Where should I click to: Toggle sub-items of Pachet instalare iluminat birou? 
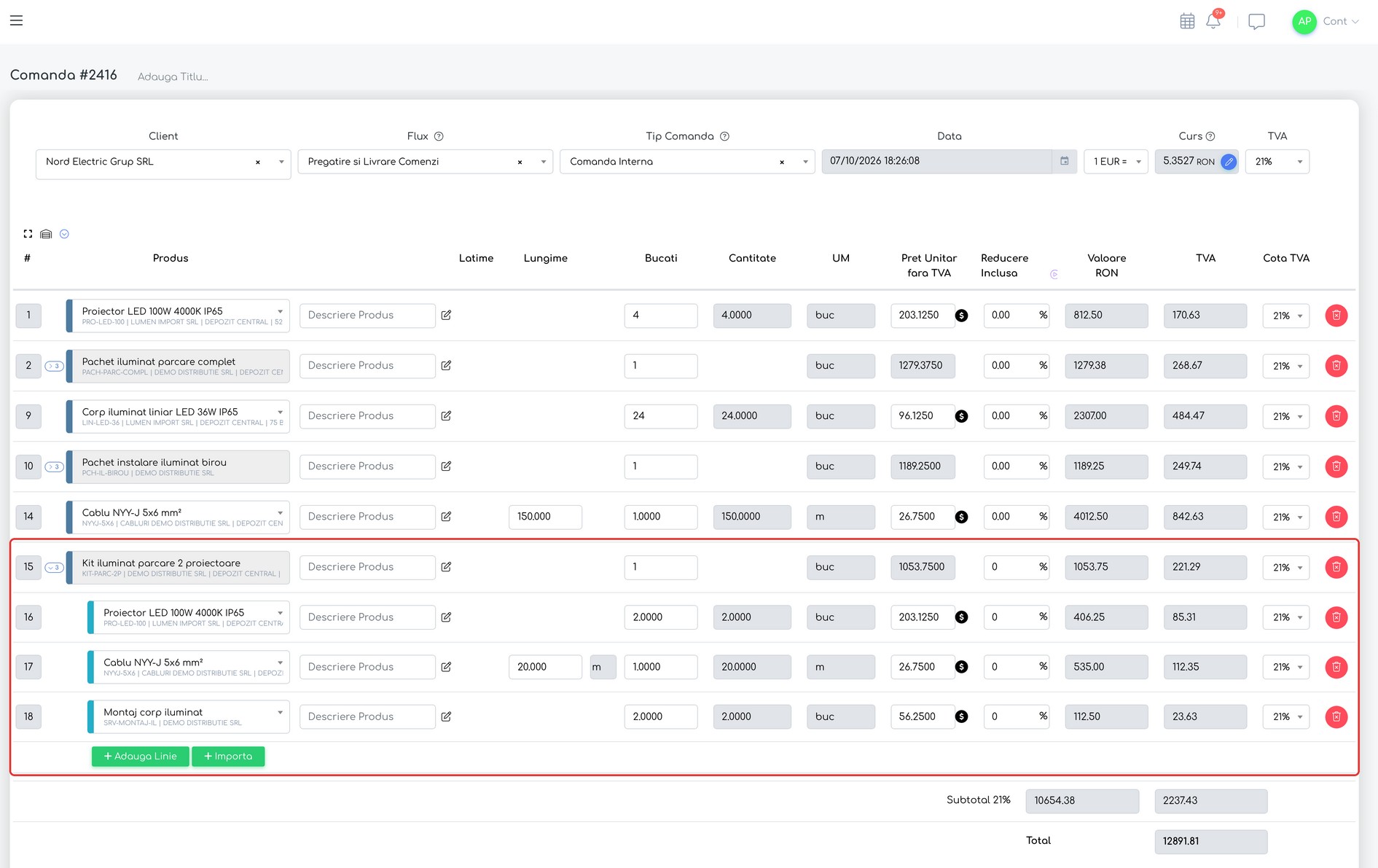pos(55,466)
